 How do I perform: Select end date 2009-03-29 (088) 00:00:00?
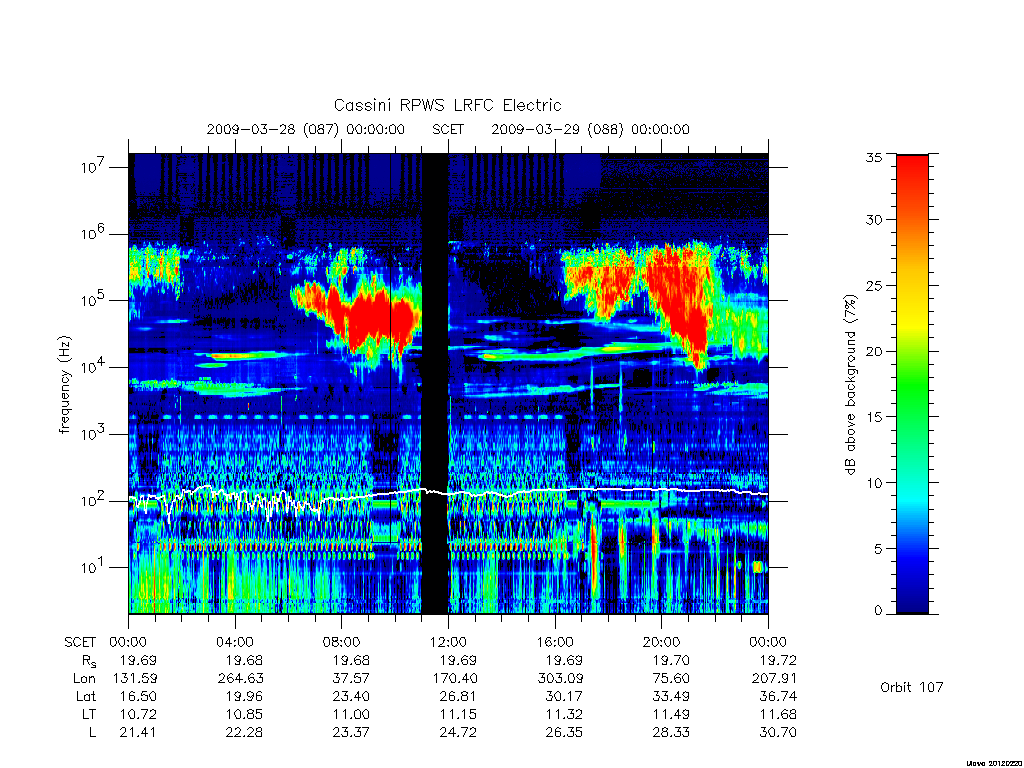[x=590, y=129]
